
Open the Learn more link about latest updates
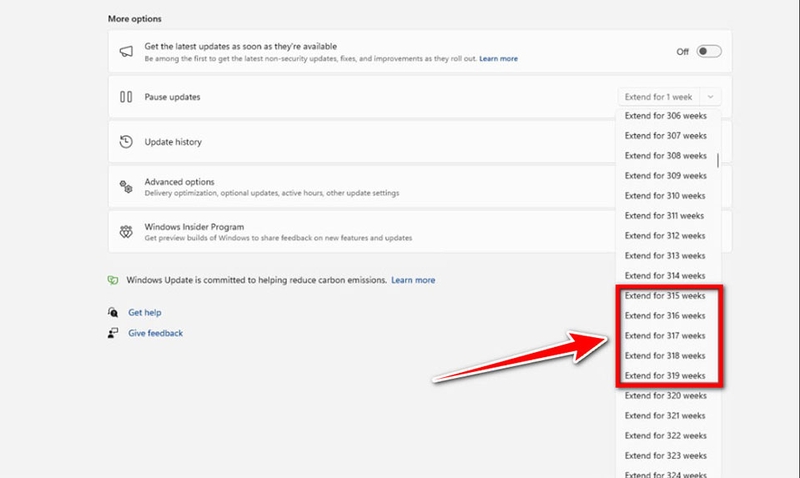[498, 59]
